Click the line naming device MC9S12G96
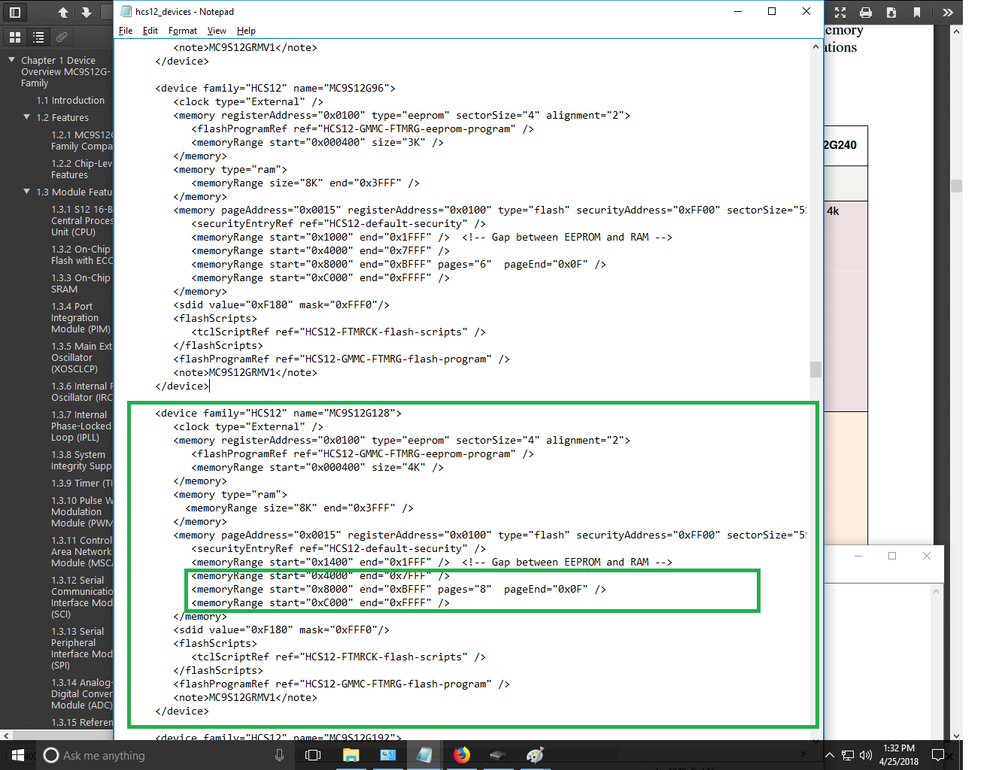The width and height of the screenshot is (999, 770). [275, 88]
